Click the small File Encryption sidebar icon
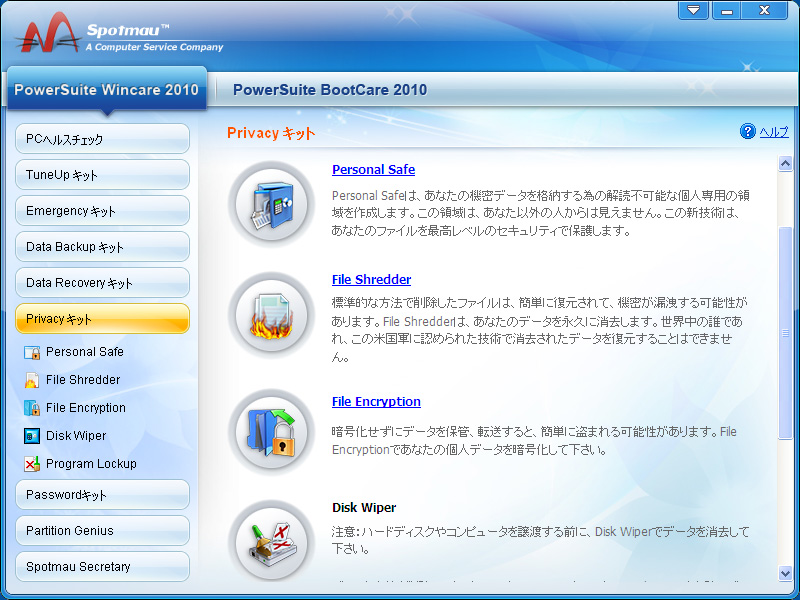 [x=32, y=408]
